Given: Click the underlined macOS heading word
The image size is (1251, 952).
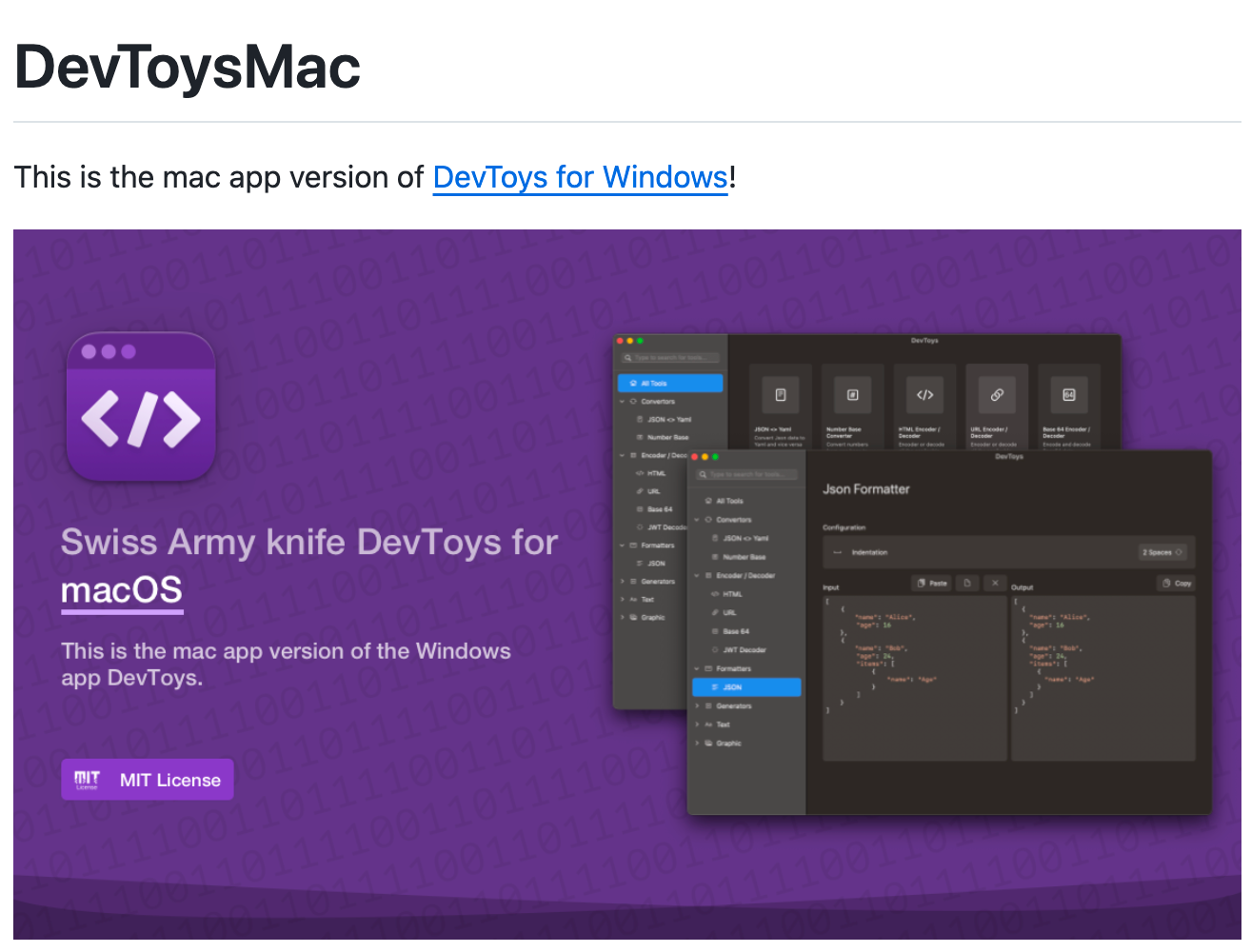Looking at the screenshot, I should 122,591.
